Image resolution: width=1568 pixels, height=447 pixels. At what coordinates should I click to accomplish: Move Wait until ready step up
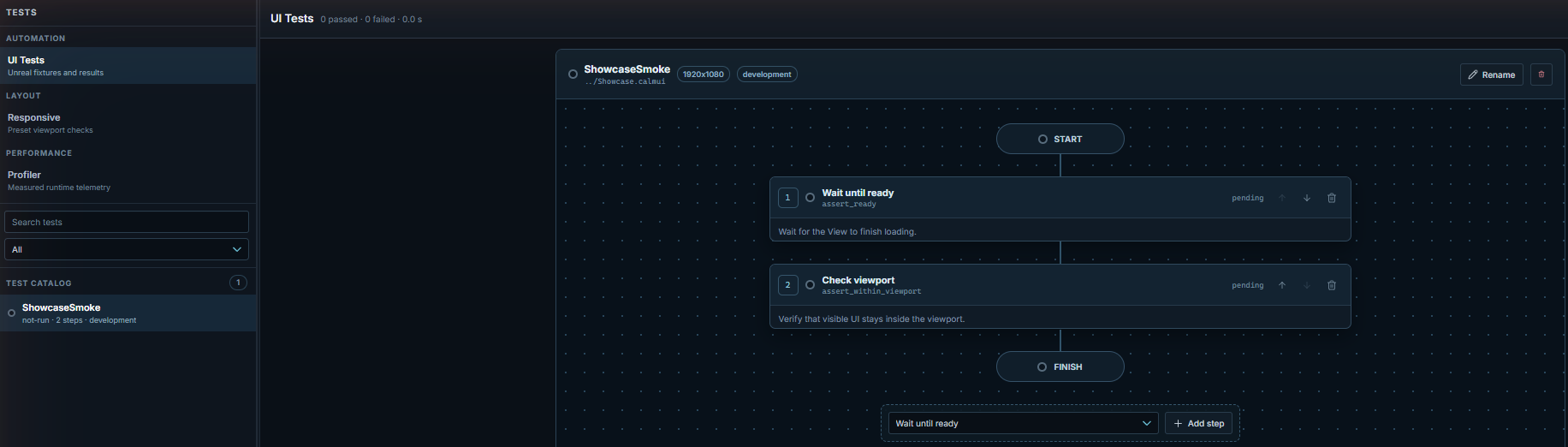coord(1282,198)
